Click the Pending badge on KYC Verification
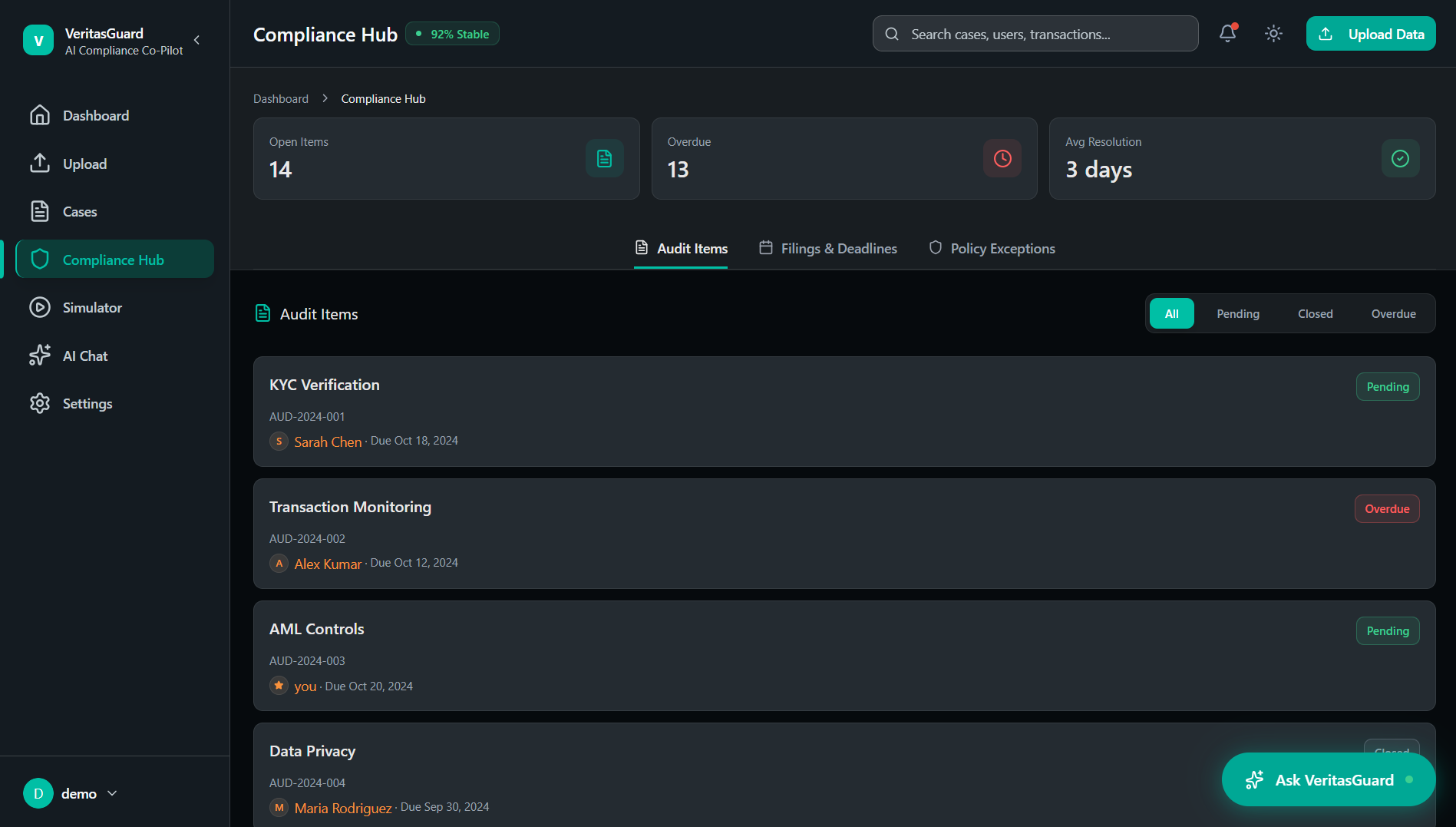This screenshot has width=1456, height=827. [x=1388, y=386]
